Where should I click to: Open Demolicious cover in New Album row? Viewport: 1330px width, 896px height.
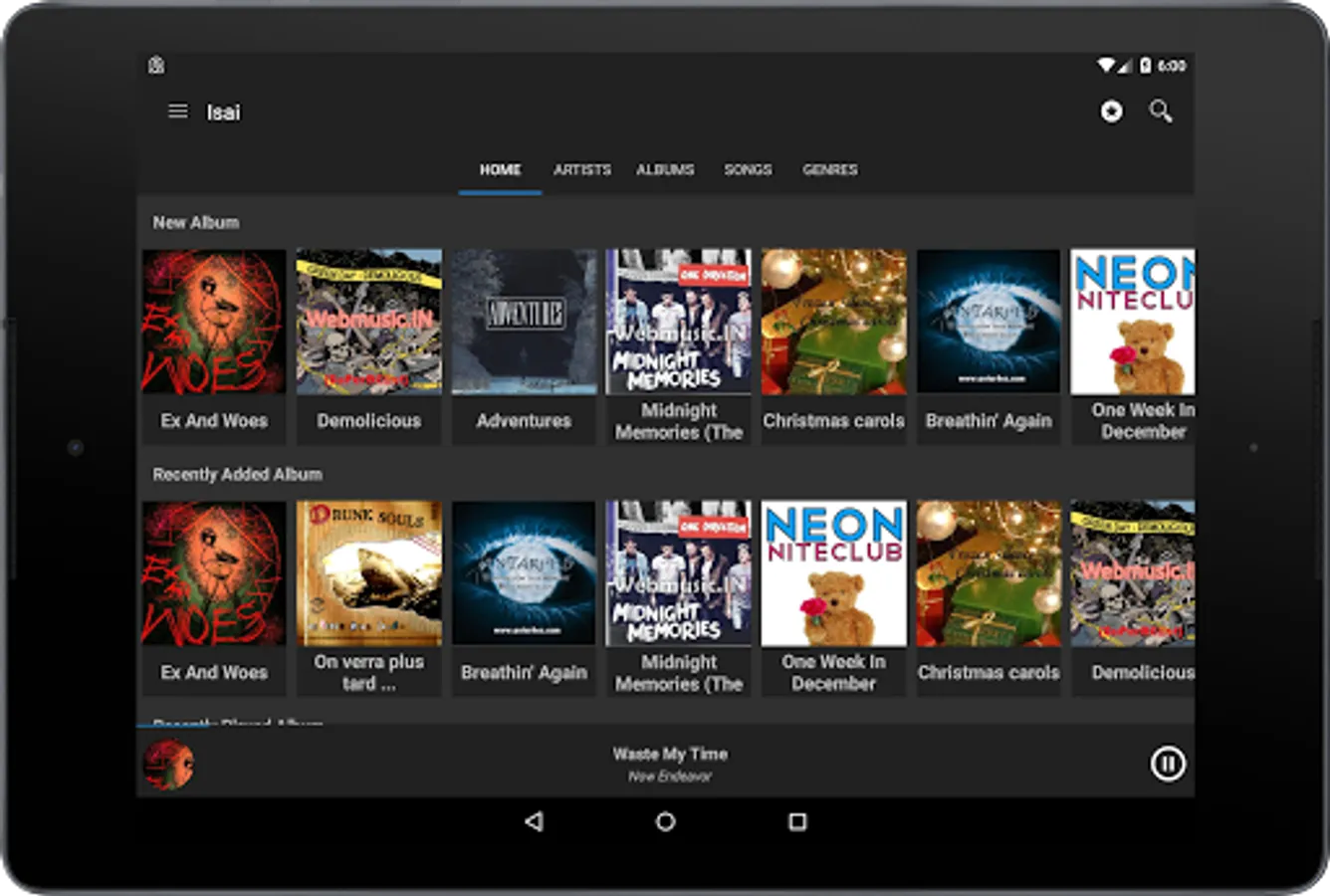pos(369,322)
